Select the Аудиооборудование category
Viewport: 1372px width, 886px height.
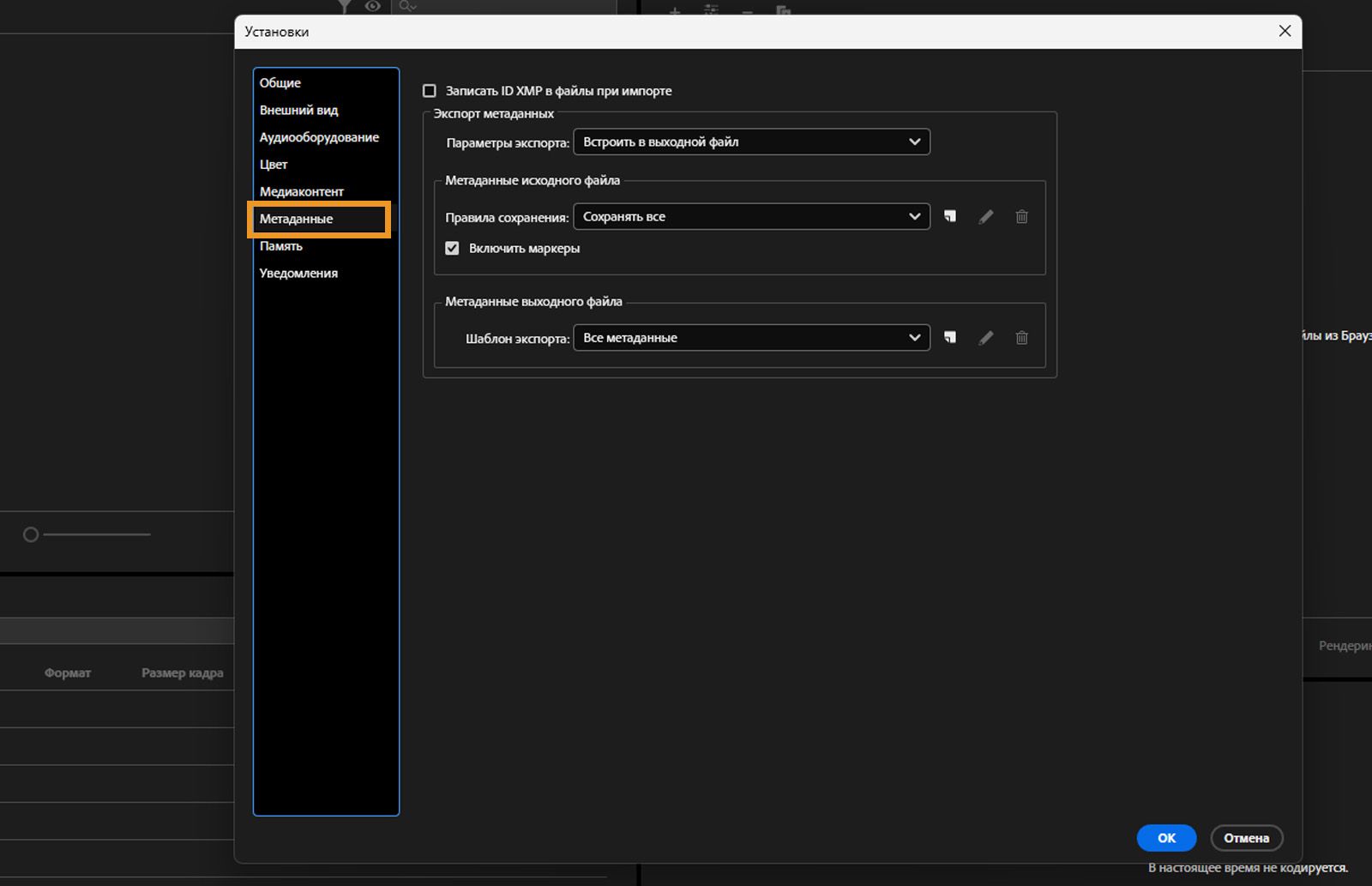coord(319,137)
